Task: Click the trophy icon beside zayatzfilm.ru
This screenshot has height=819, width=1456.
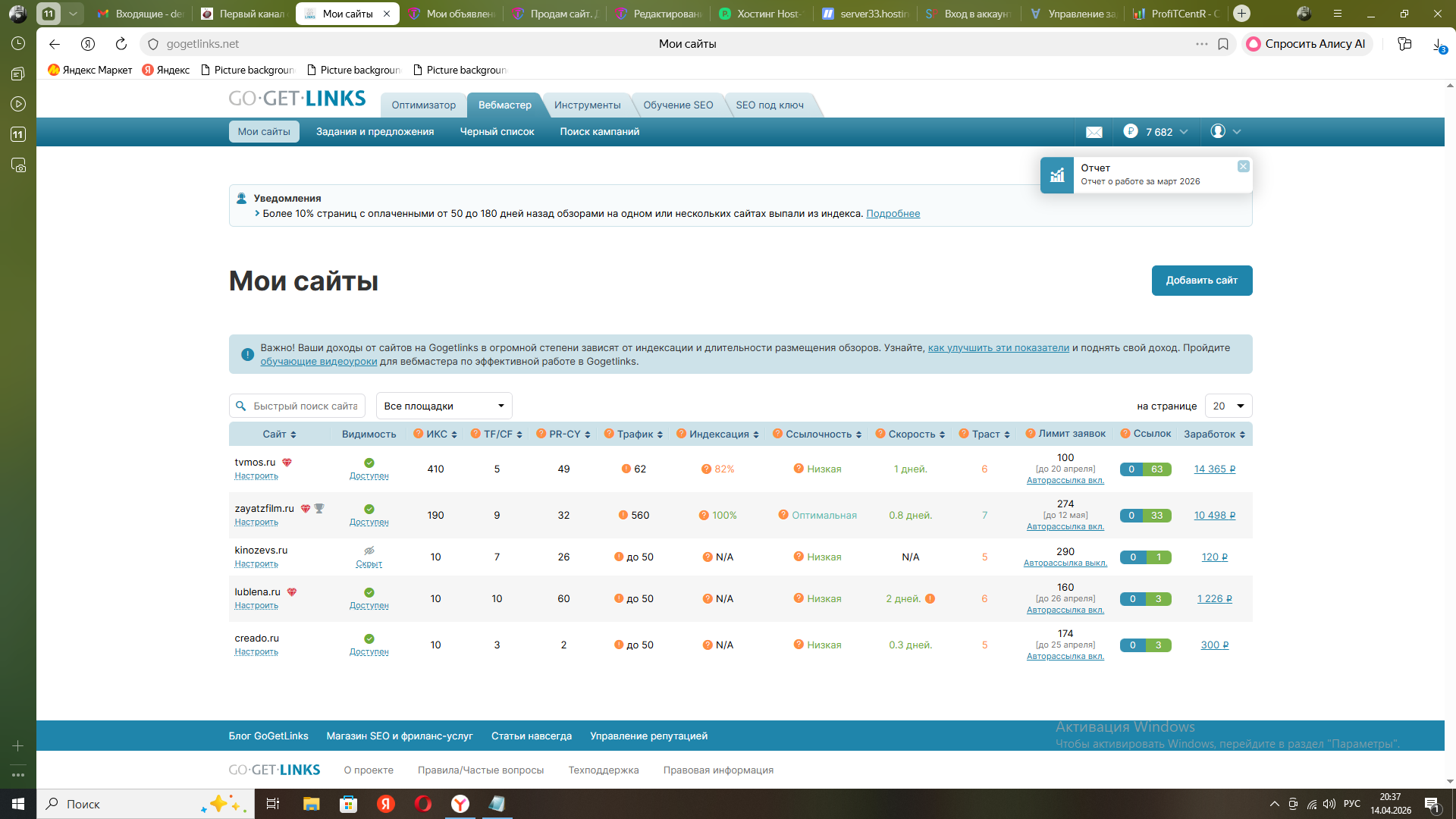Action: tap(319, 509)
